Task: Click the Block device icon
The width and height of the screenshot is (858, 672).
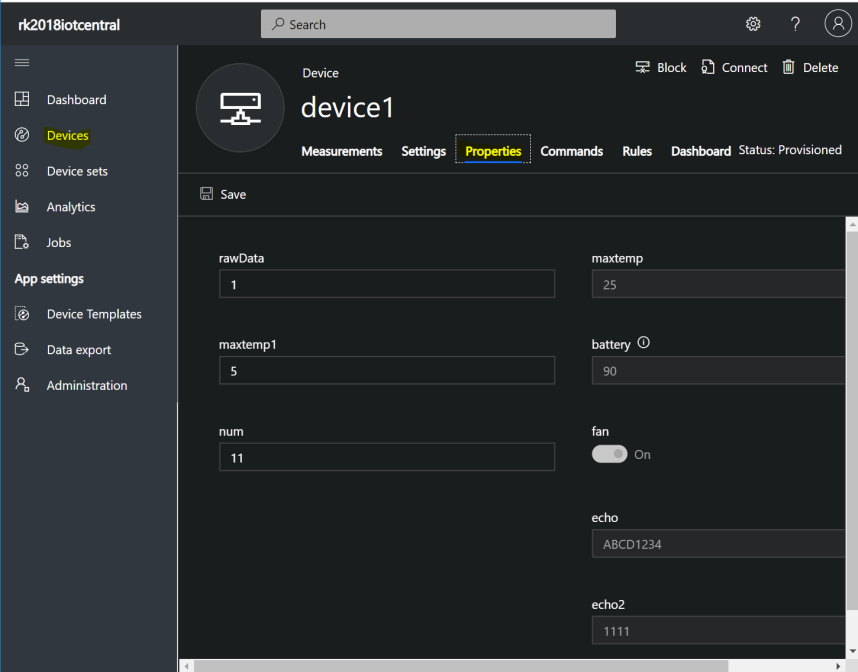Action: click(642, 67)
